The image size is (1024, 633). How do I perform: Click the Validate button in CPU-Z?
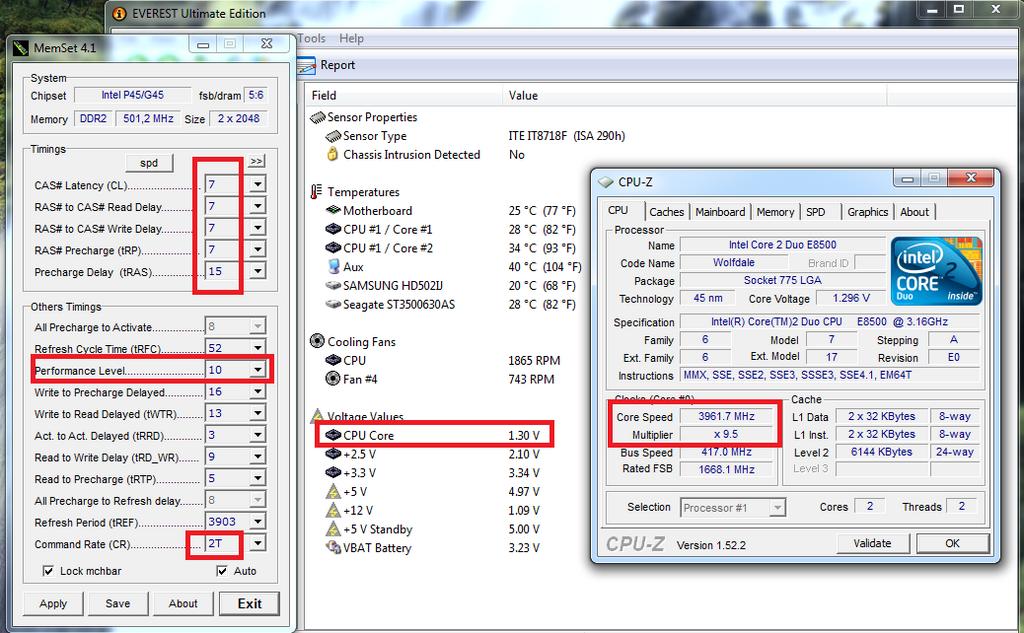(872, 543)
